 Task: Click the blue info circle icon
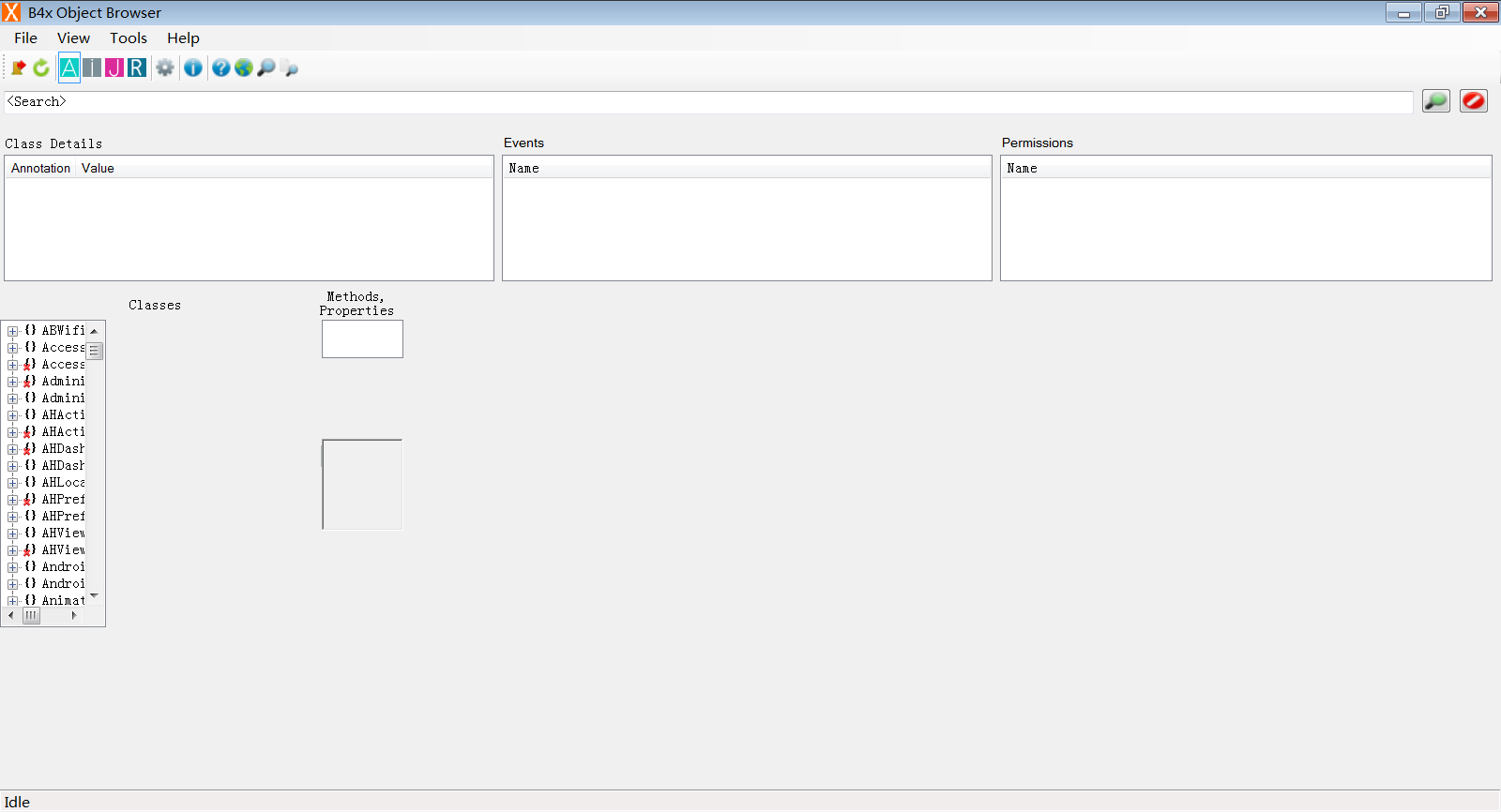tap(193, 68)
